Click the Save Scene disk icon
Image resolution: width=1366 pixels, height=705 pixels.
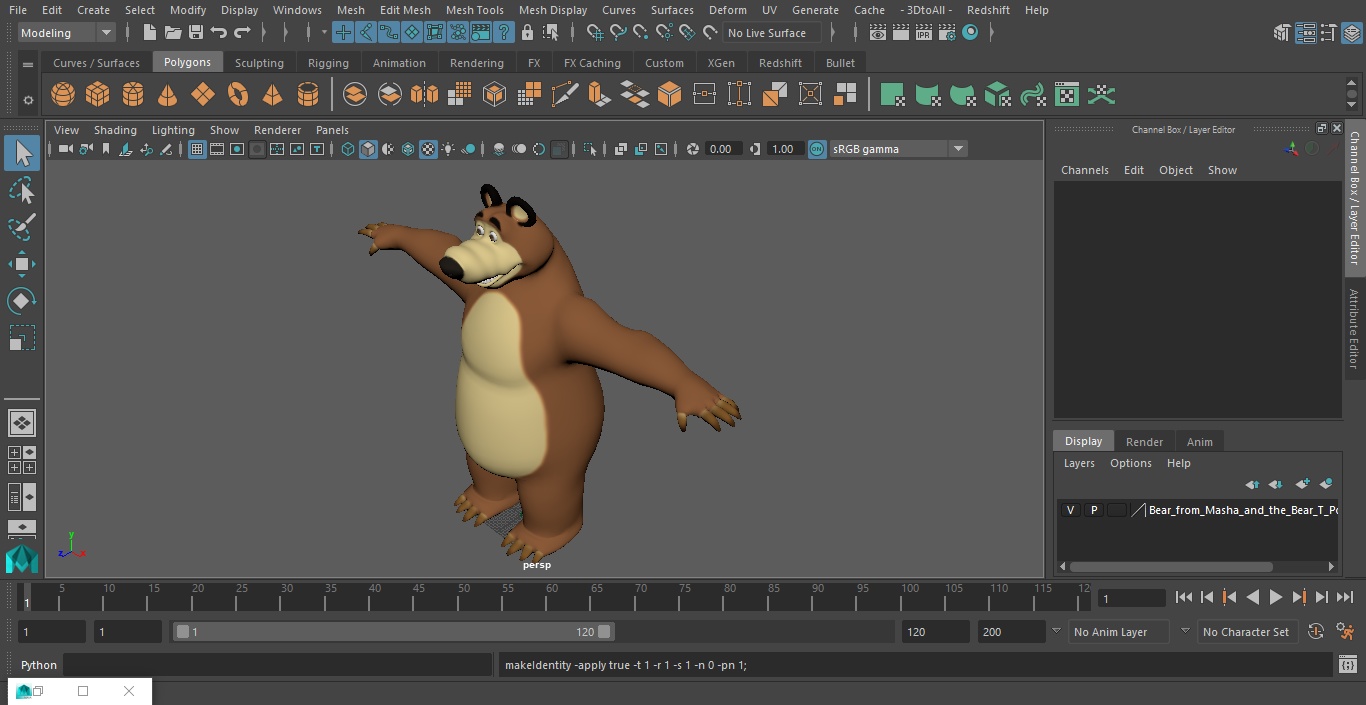point(196,33)
